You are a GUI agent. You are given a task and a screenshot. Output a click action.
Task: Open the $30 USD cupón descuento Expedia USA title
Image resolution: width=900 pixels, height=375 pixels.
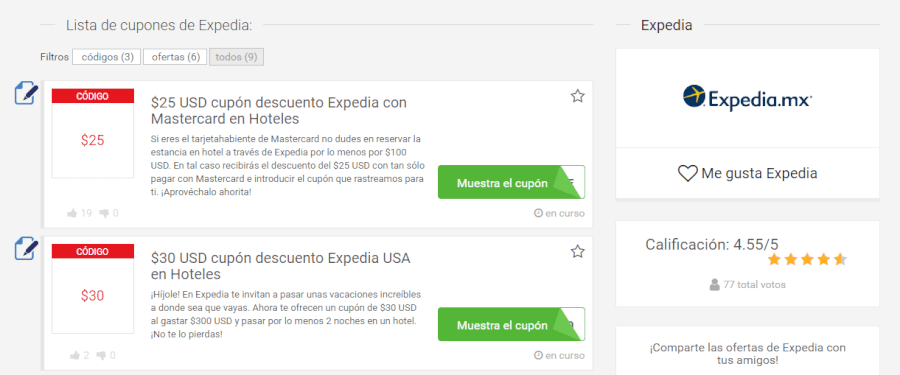[281, 266]
